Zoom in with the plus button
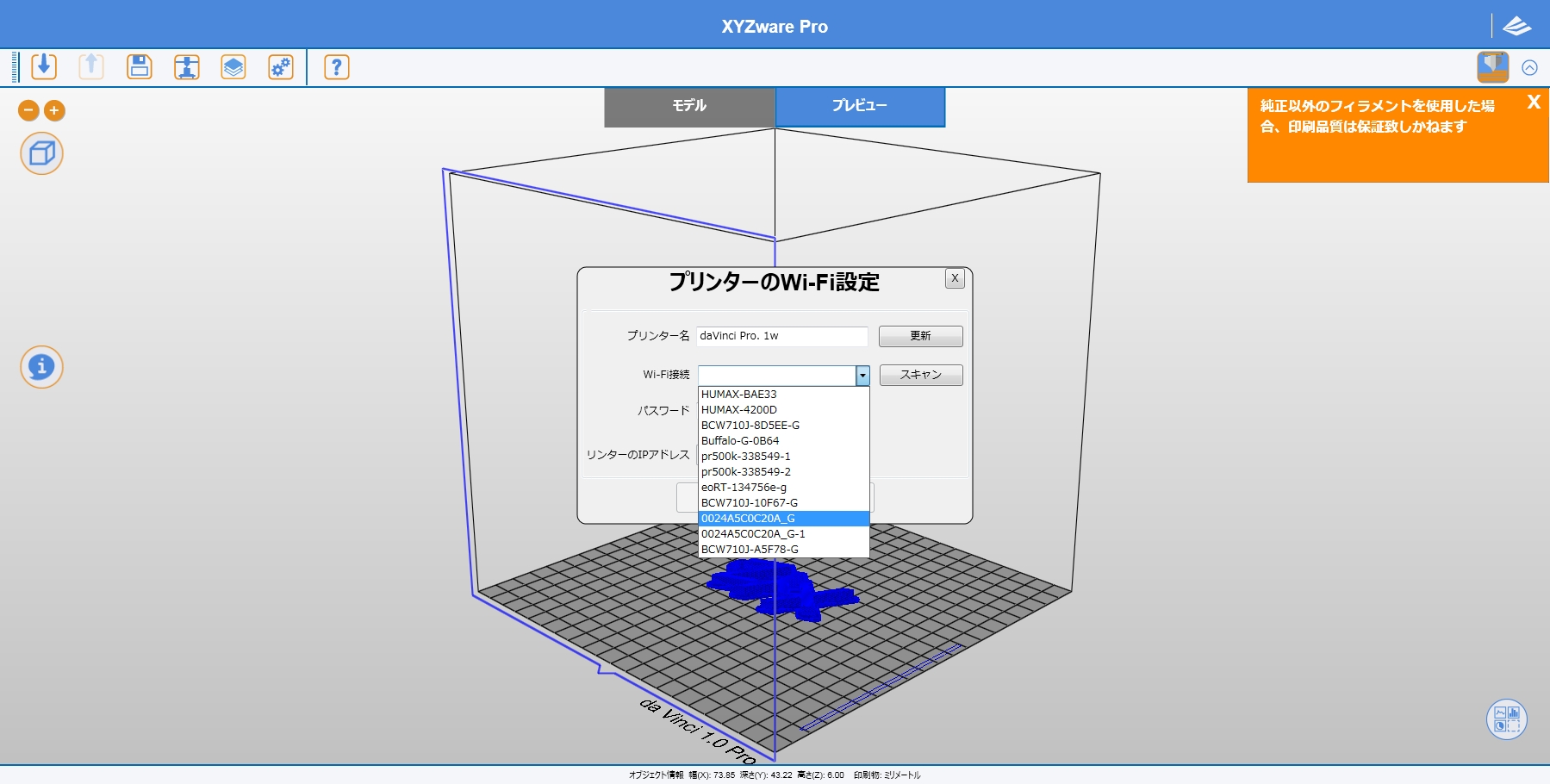 coord(54,110)
